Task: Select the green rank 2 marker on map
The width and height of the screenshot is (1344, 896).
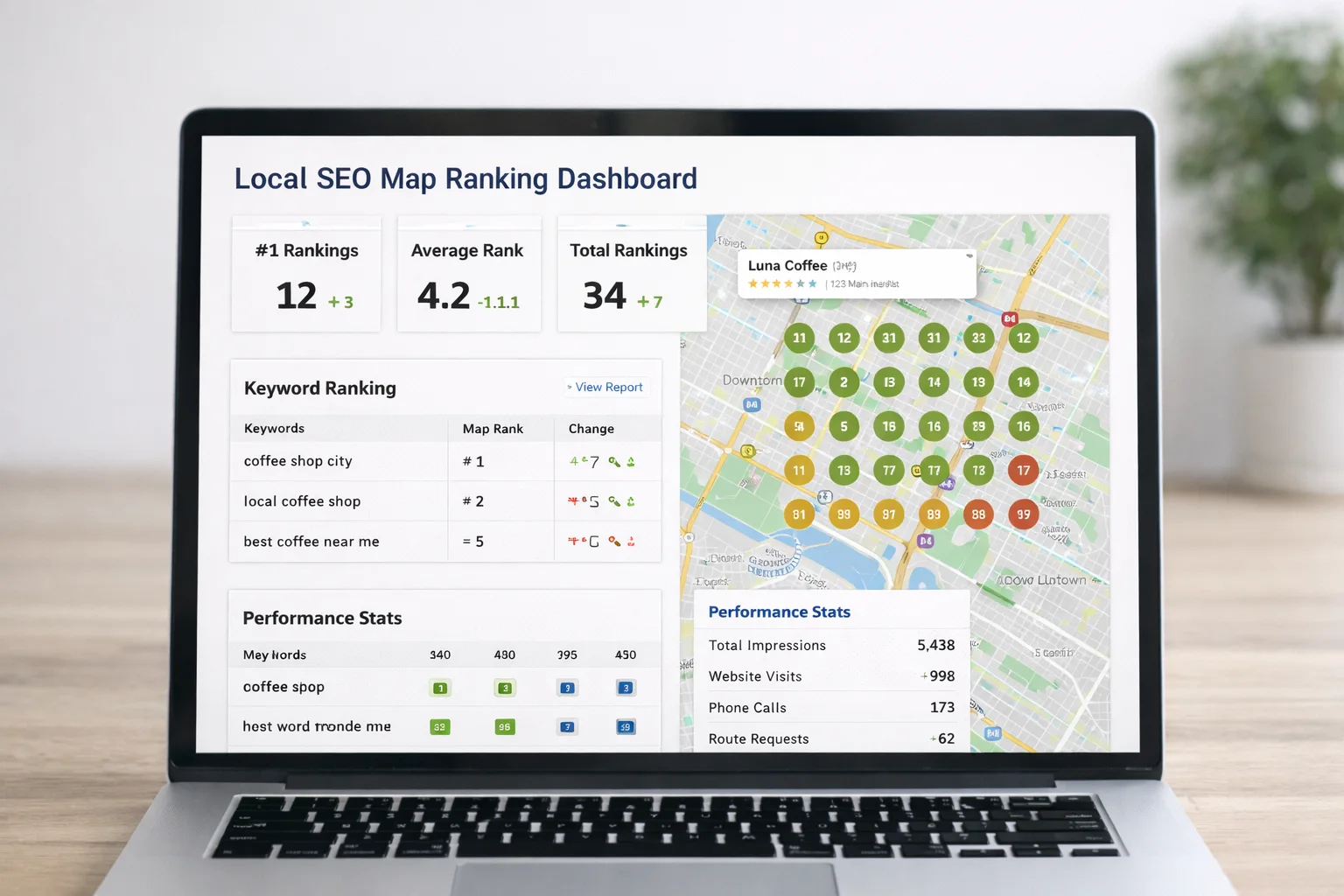Action: coord(844,382)
